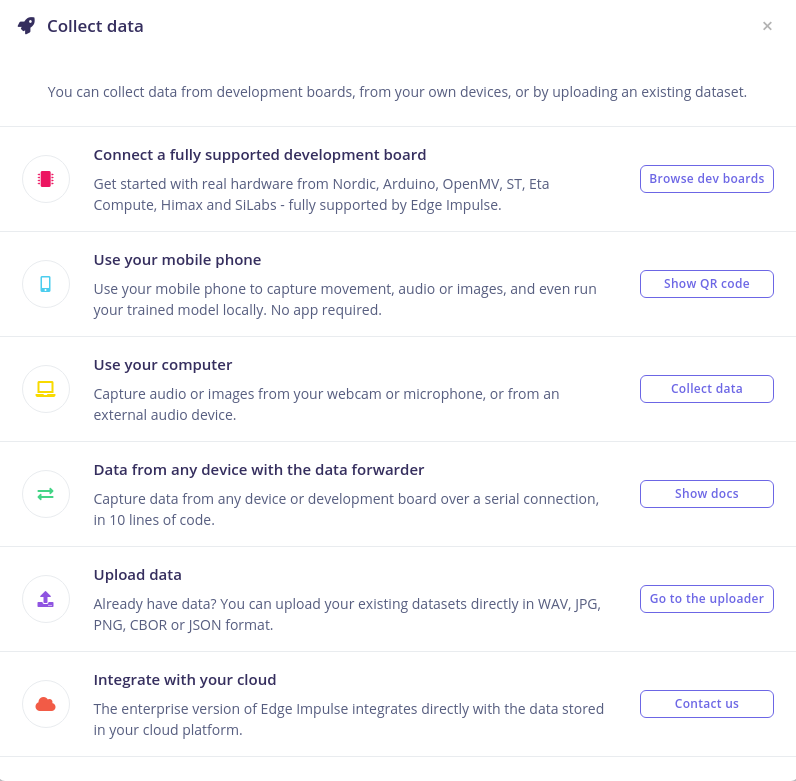Viewport: 796px width, 781px height.
Task: Show QR code for mobile phone
Action: click(x=707, y=284)
